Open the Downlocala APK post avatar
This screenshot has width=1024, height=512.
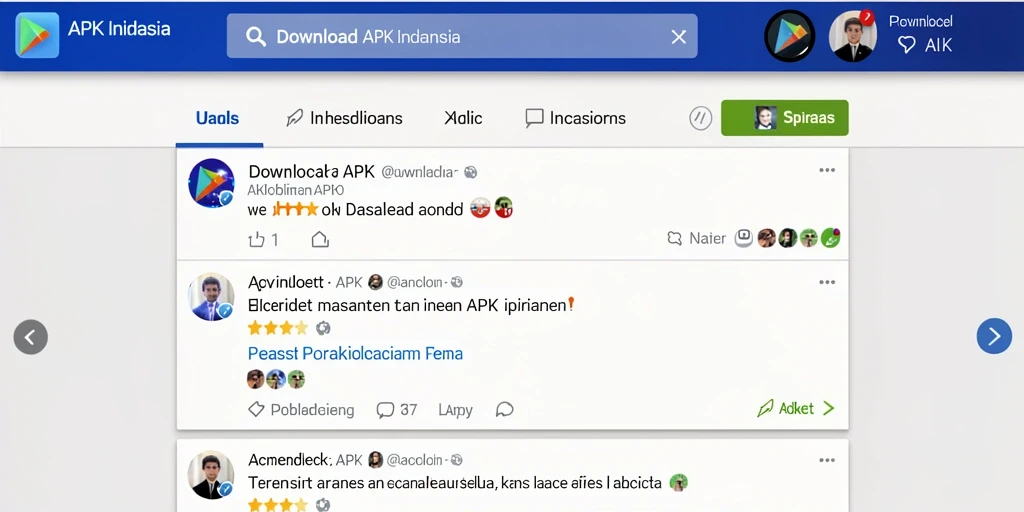tap(211, 183)
